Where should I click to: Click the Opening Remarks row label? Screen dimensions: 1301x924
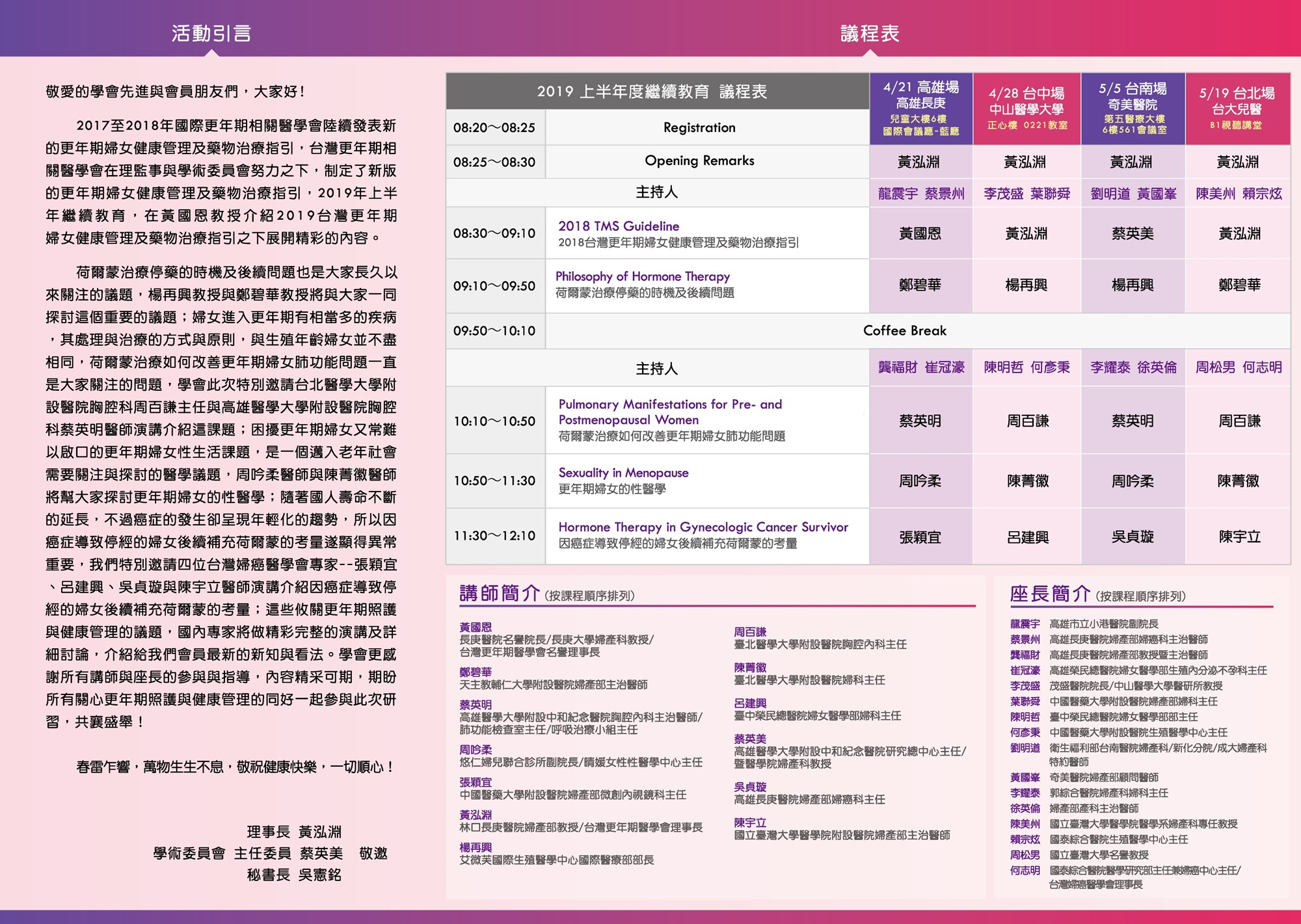click(x=699, y=161)
